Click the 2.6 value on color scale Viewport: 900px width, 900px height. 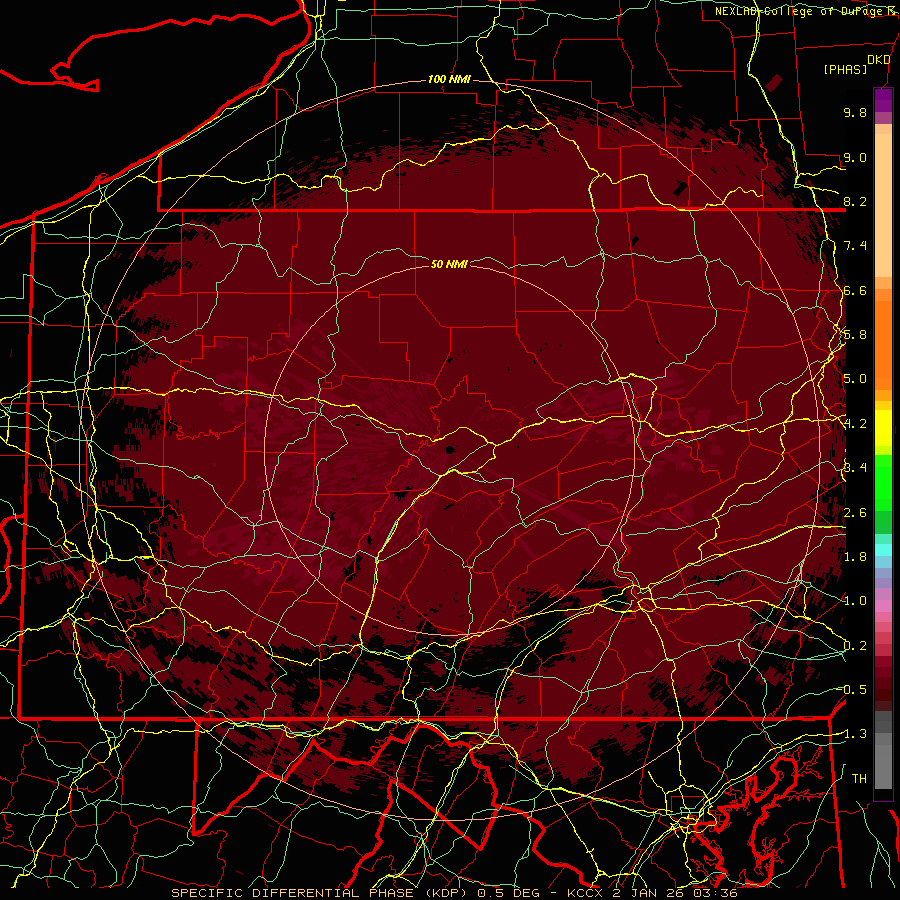855,512
